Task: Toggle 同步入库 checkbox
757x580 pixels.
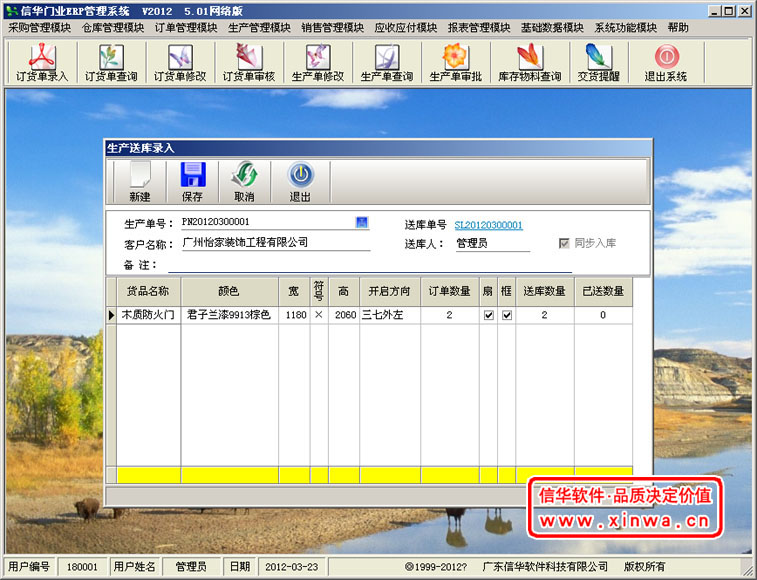Action: tap(564, 243)
